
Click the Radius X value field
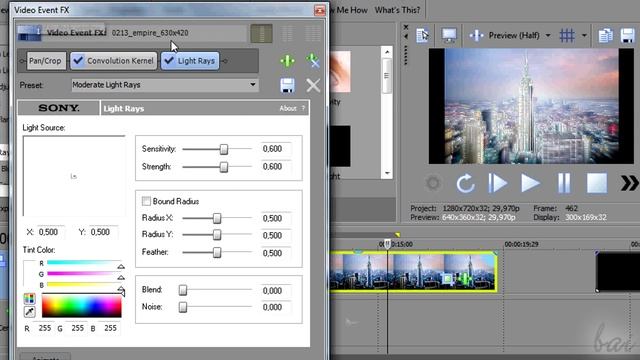coord(276,218)
